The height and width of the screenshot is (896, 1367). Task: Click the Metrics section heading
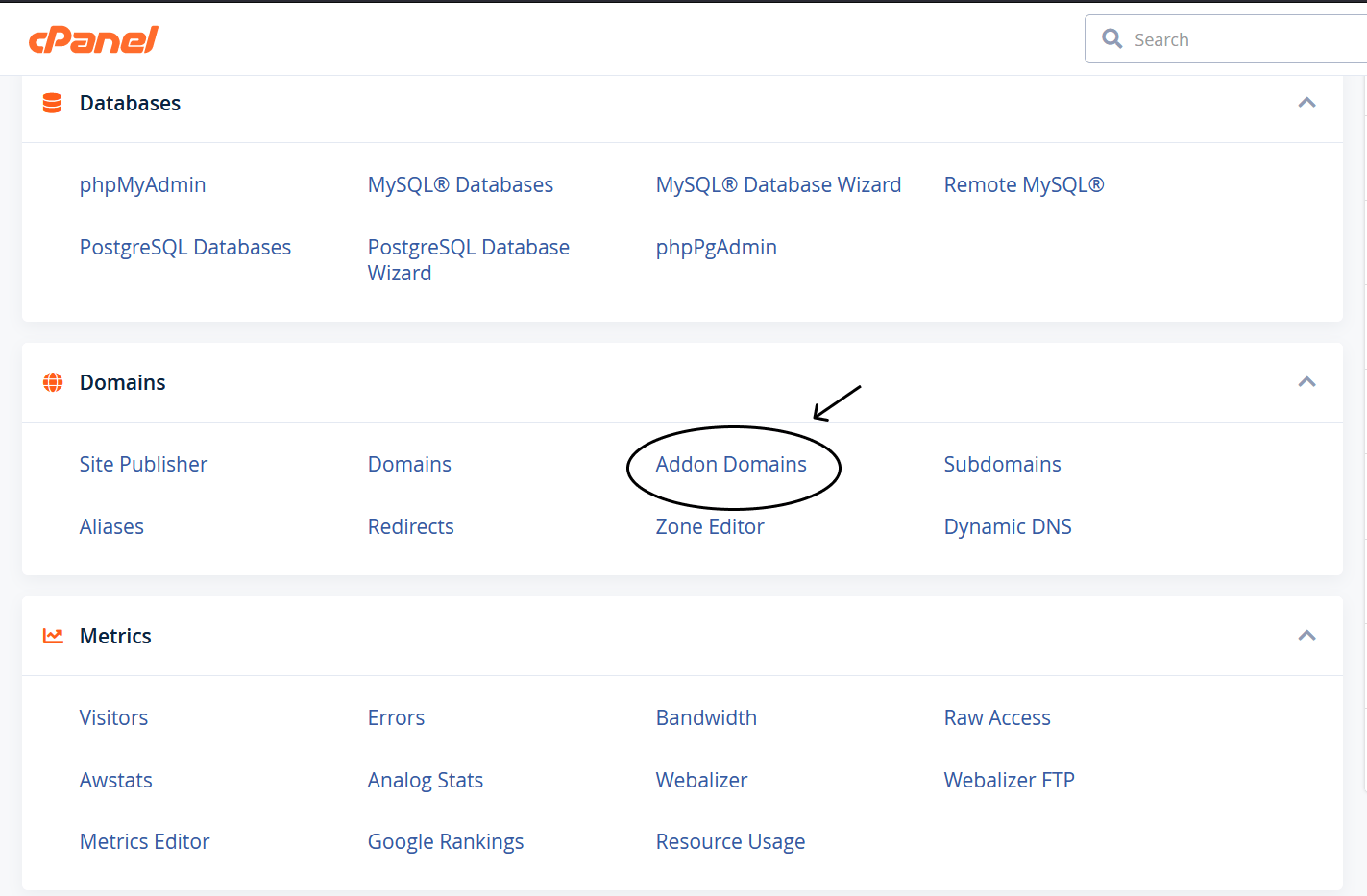click(115, 636)
